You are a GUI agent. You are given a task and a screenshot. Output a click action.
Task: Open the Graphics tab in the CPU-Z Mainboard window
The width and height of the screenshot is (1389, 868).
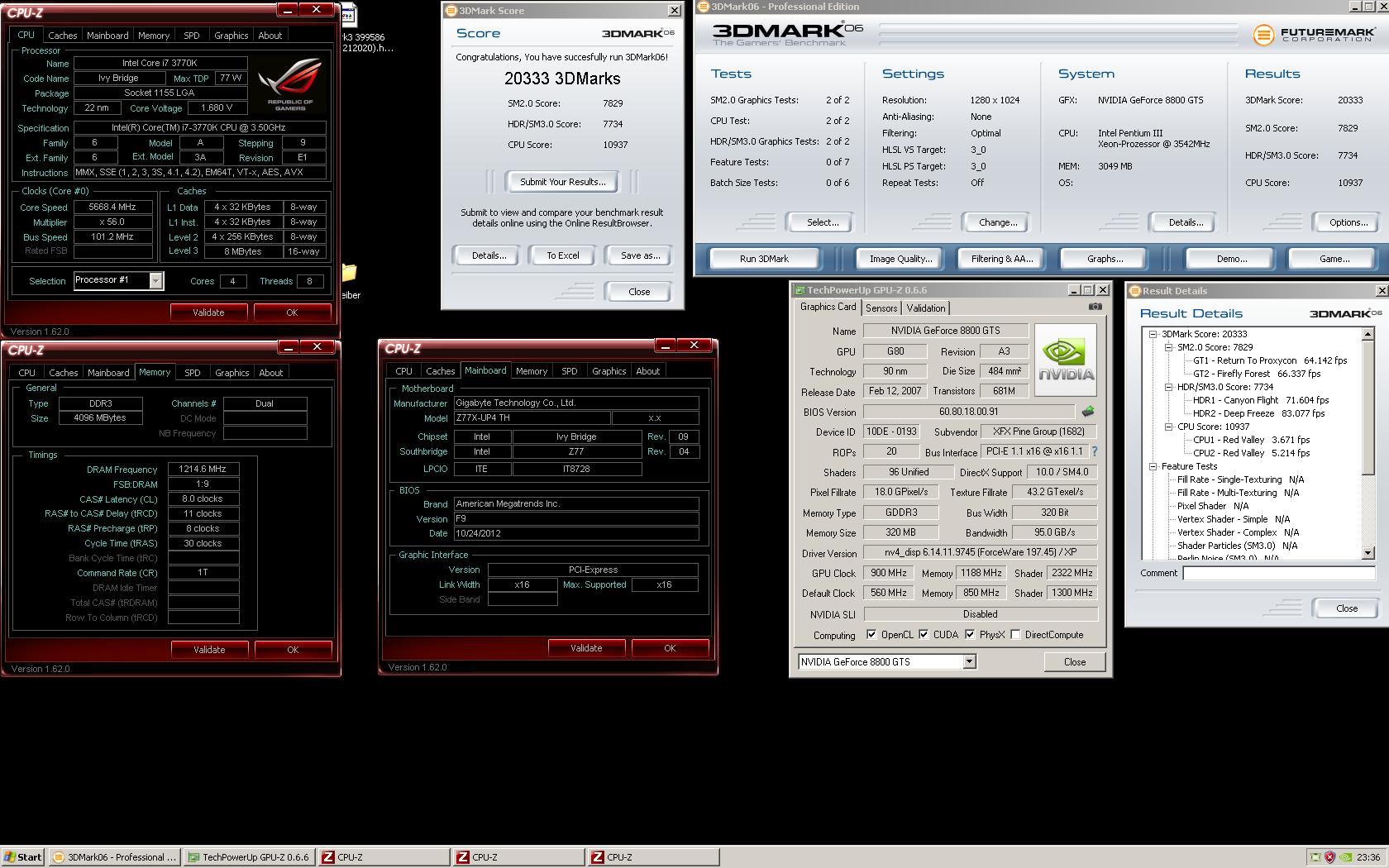pos(609,371)
